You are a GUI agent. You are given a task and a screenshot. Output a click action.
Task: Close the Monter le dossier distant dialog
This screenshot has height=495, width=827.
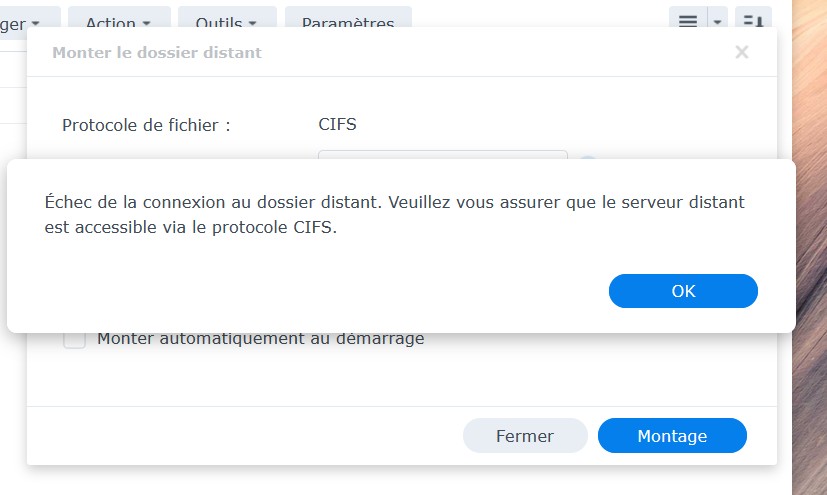[x=741, y=53]
